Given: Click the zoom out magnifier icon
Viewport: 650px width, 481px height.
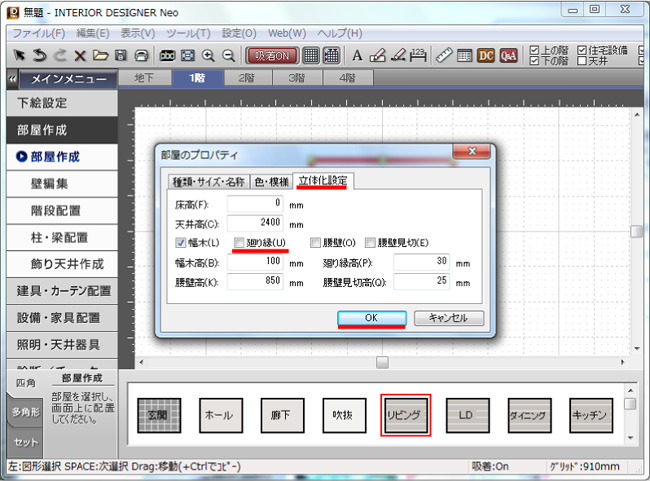Looking at the screenshot, I should (x=229, y=55).
